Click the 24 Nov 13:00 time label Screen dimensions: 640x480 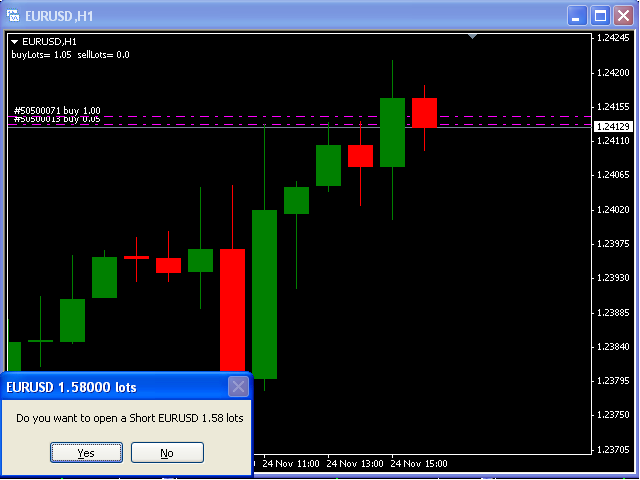coord(356,464)
